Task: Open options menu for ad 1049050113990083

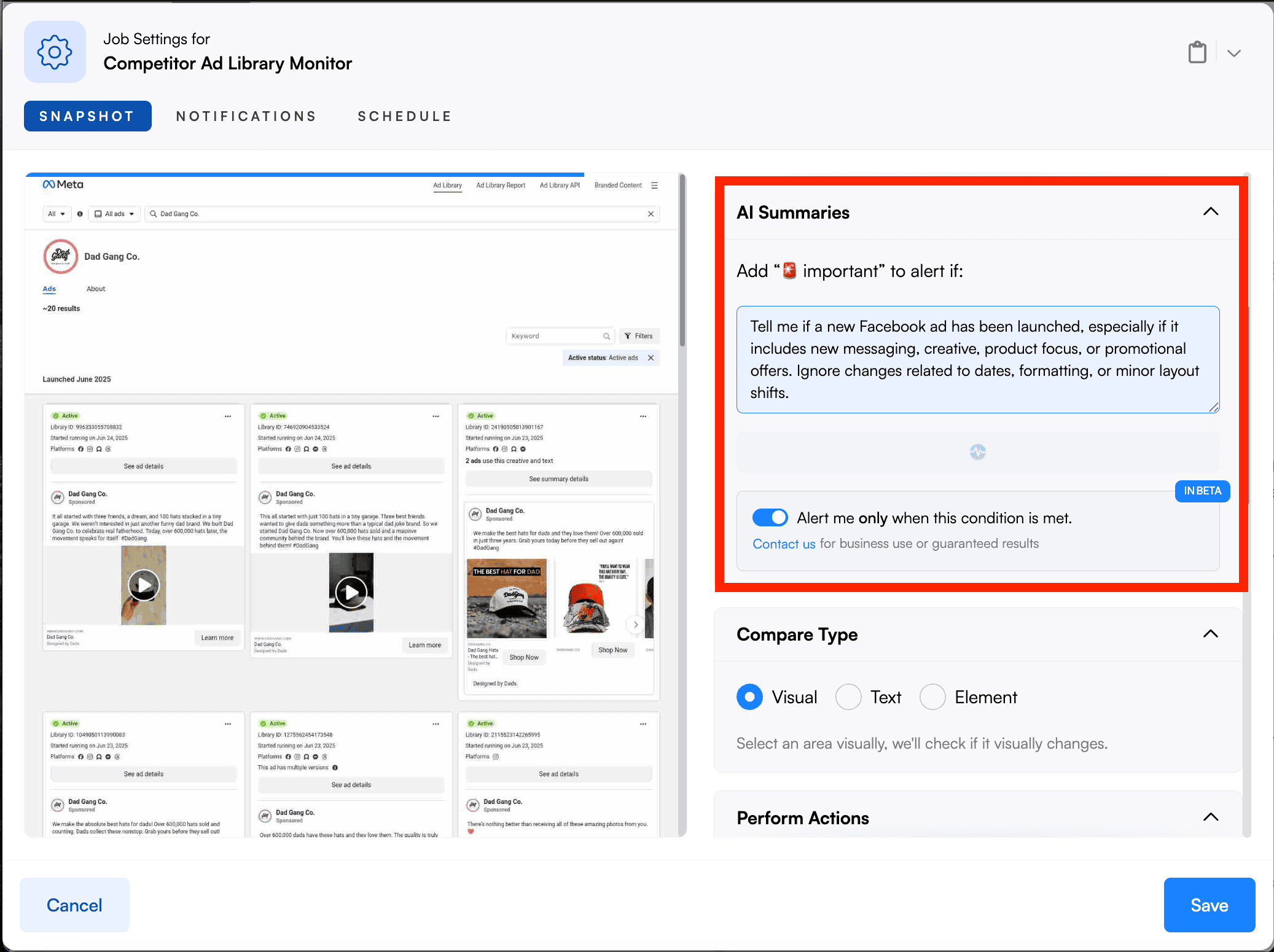Action: 228,724
